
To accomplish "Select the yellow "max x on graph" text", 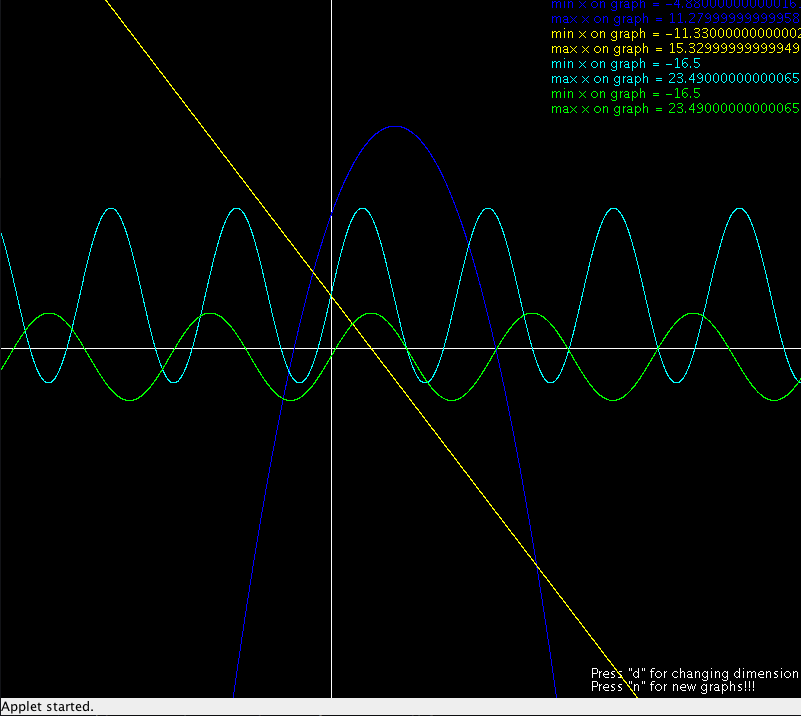I will 676,49.
